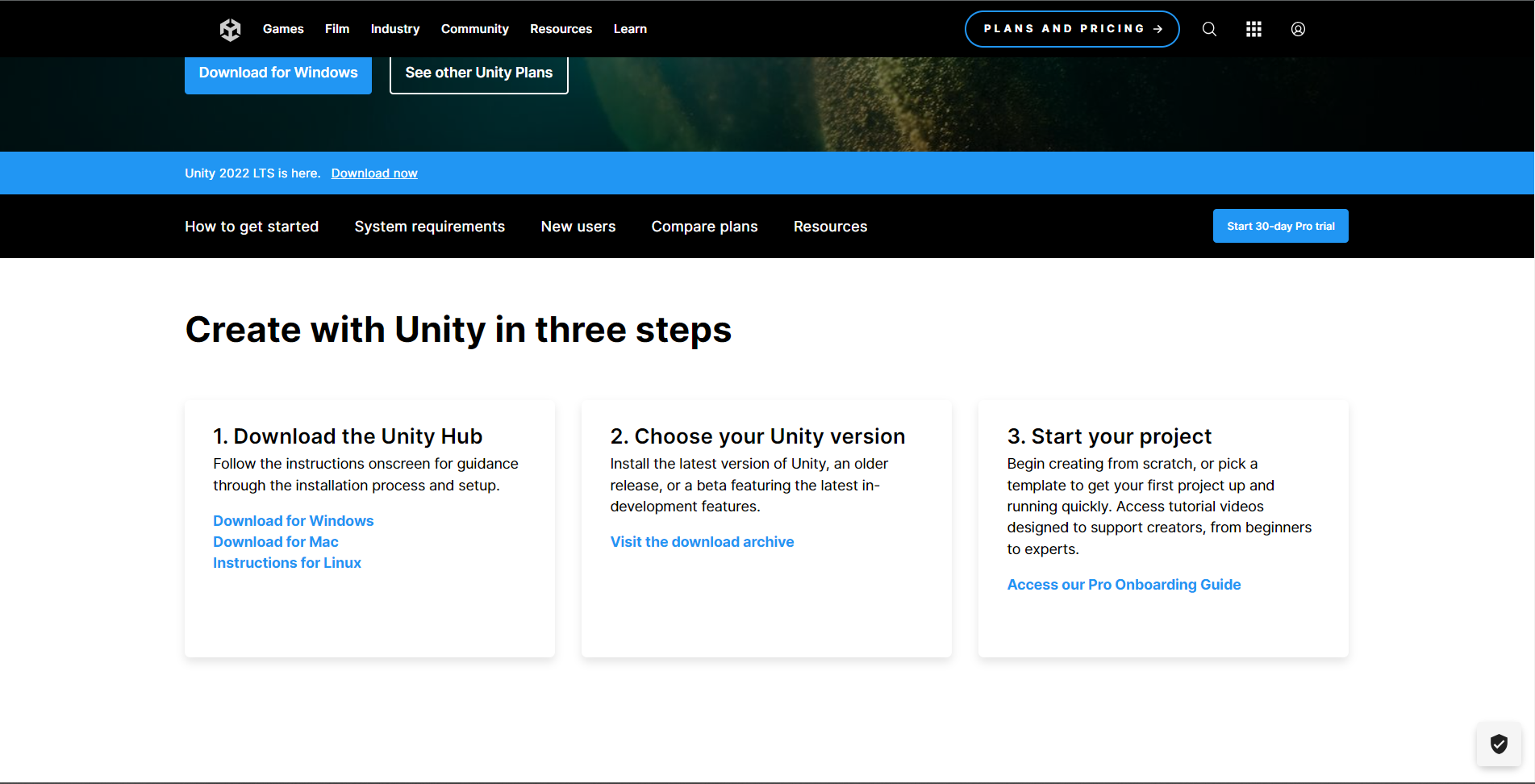
Task: Access our Pro Onboarding Guide link
Action: pos(1124,585)
